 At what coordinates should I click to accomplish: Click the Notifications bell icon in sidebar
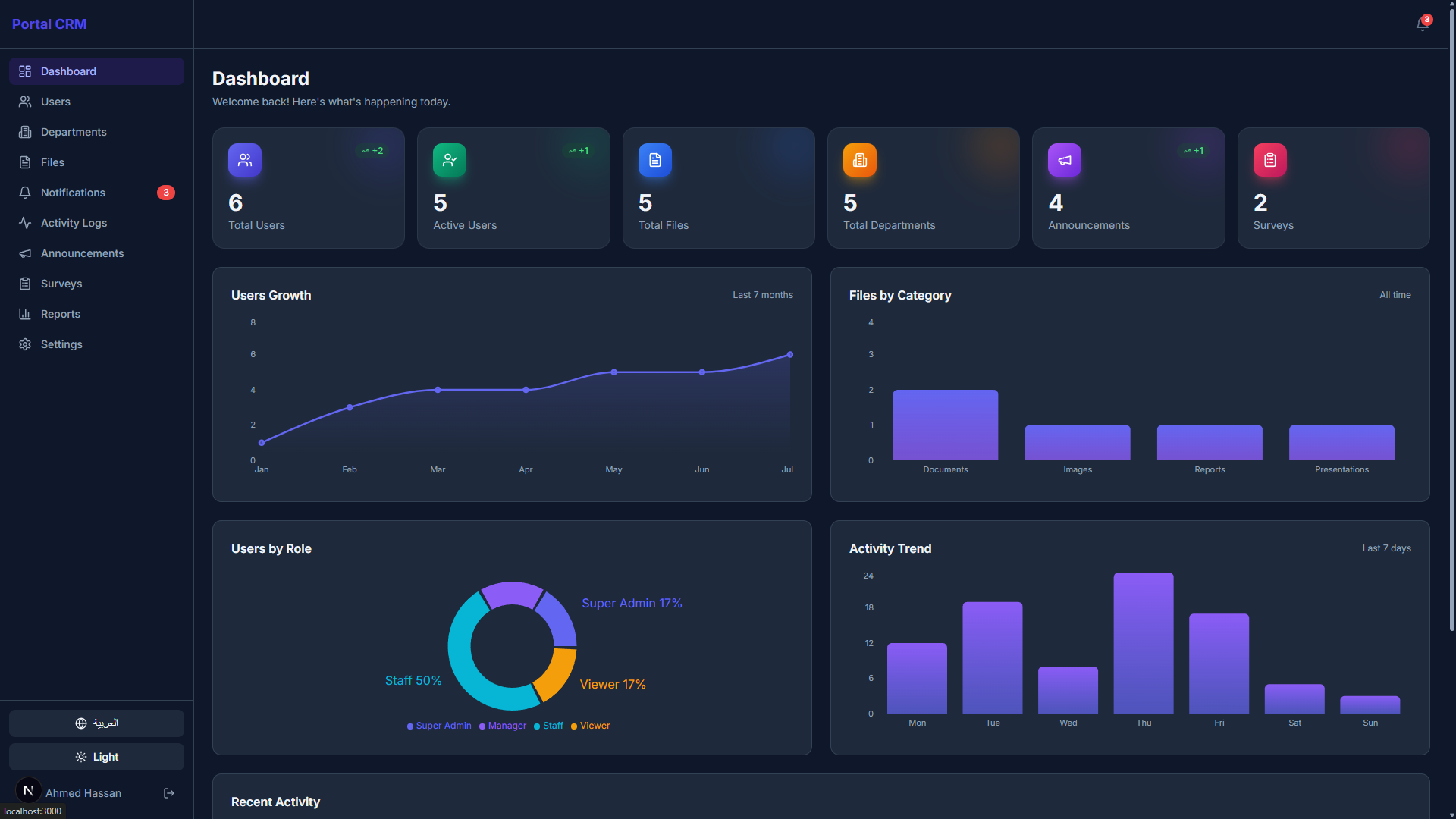pos(25,193)
